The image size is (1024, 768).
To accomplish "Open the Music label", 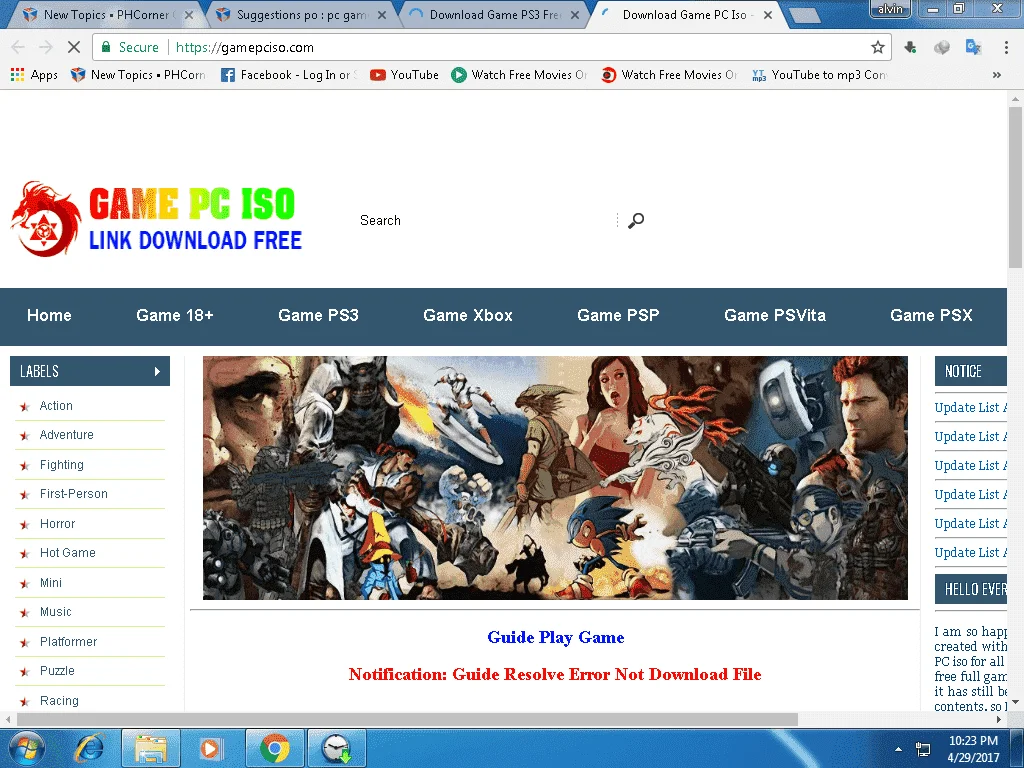I will 56,612.
